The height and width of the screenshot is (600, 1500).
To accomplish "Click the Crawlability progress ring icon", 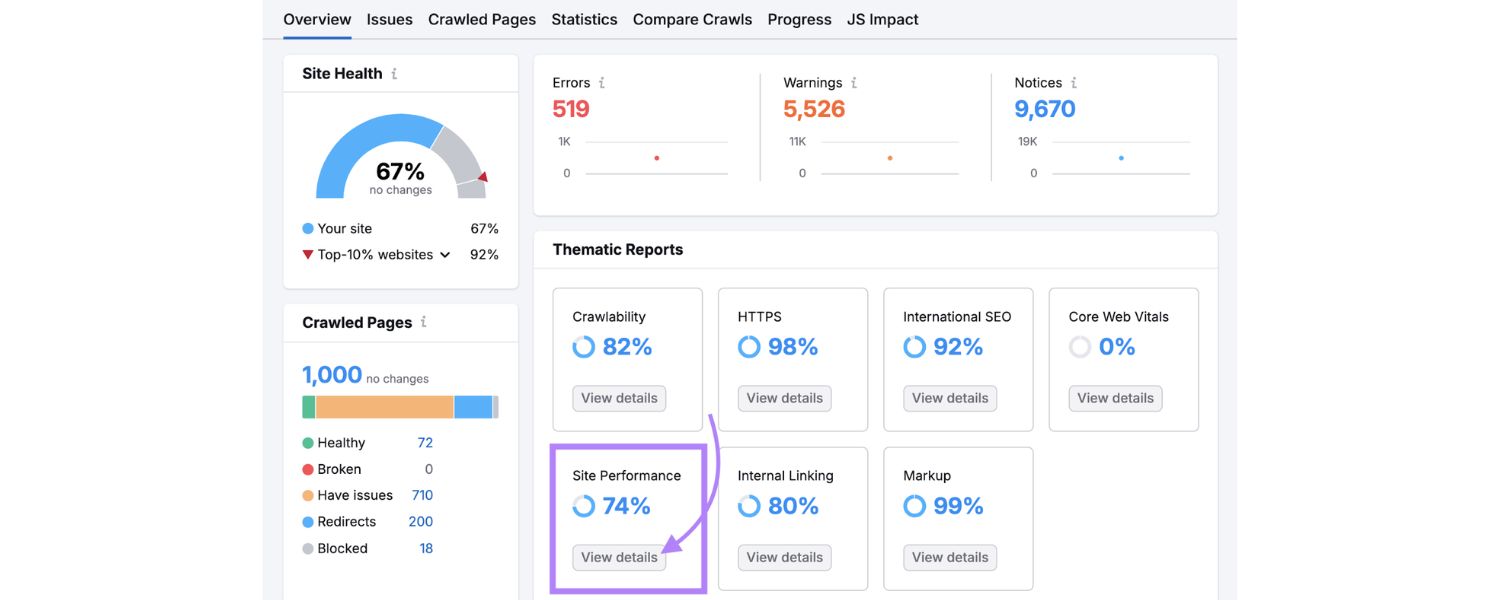I will coord(584,346).
